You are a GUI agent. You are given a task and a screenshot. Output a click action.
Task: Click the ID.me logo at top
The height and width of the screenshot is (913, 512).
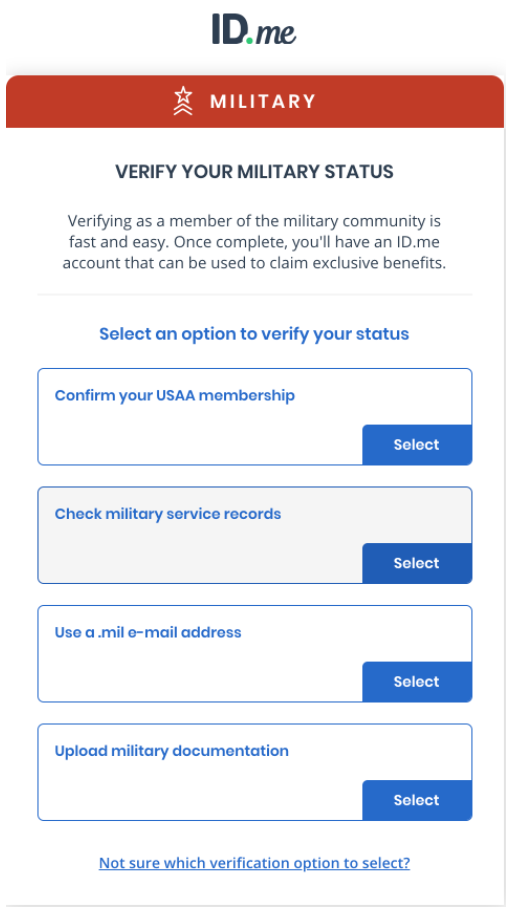254,30
